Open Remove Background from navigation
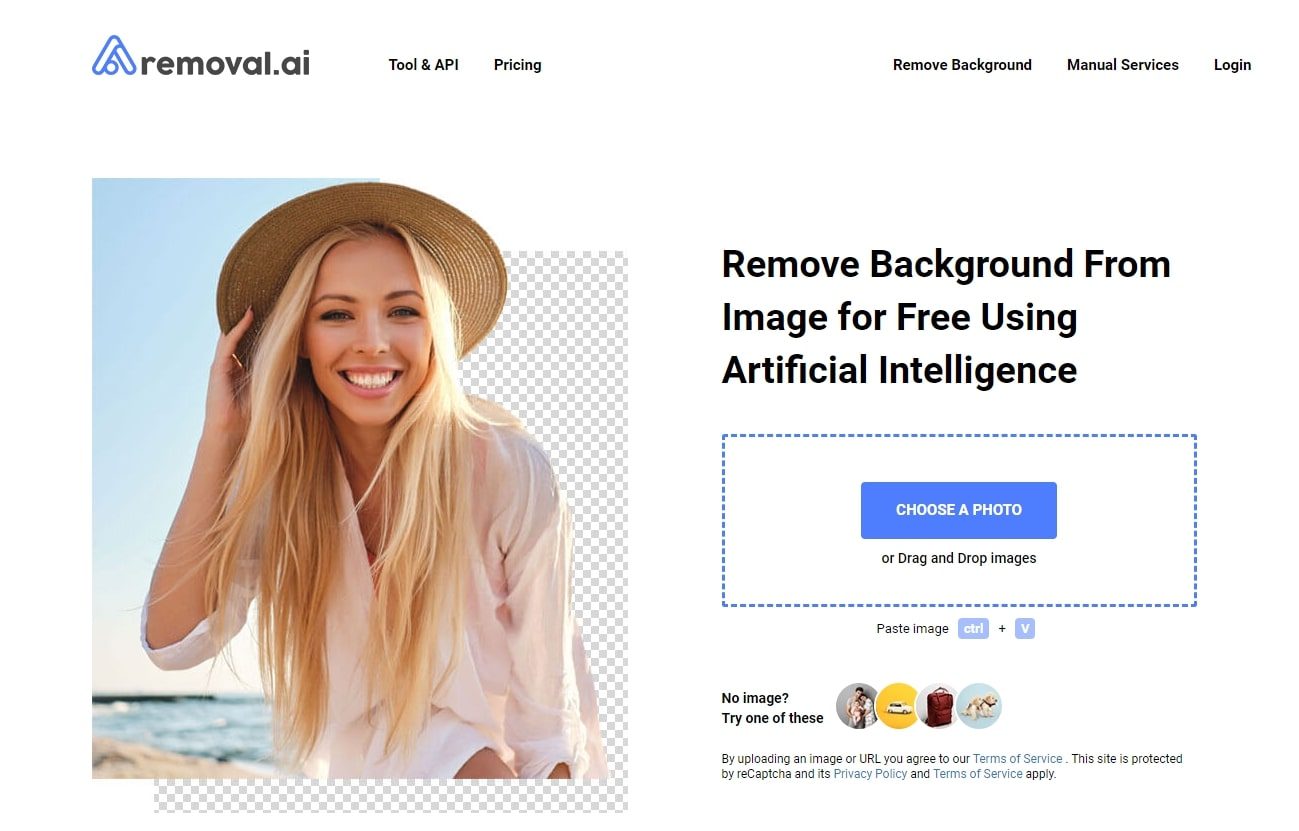Screen dimensions: 1299x831 click(x=962, y=65)
